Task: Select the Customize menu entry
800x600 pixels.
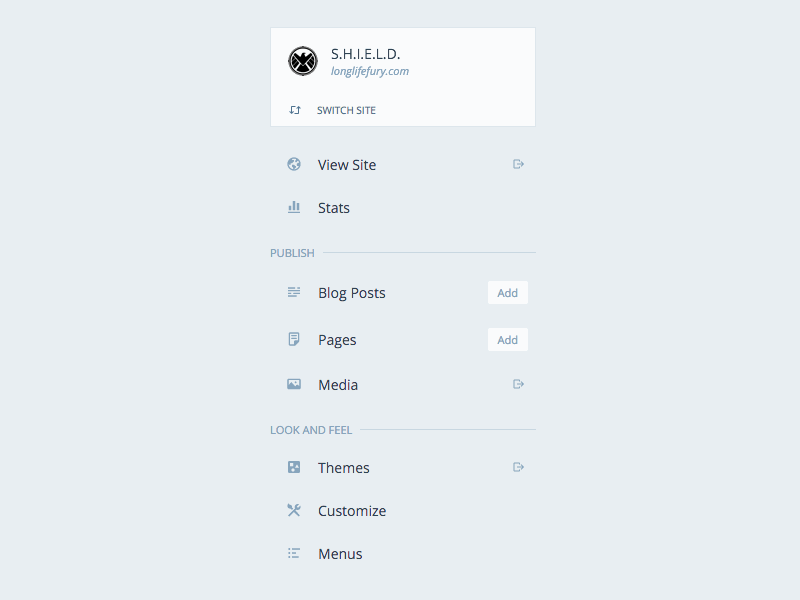Action: click(351, 510)
